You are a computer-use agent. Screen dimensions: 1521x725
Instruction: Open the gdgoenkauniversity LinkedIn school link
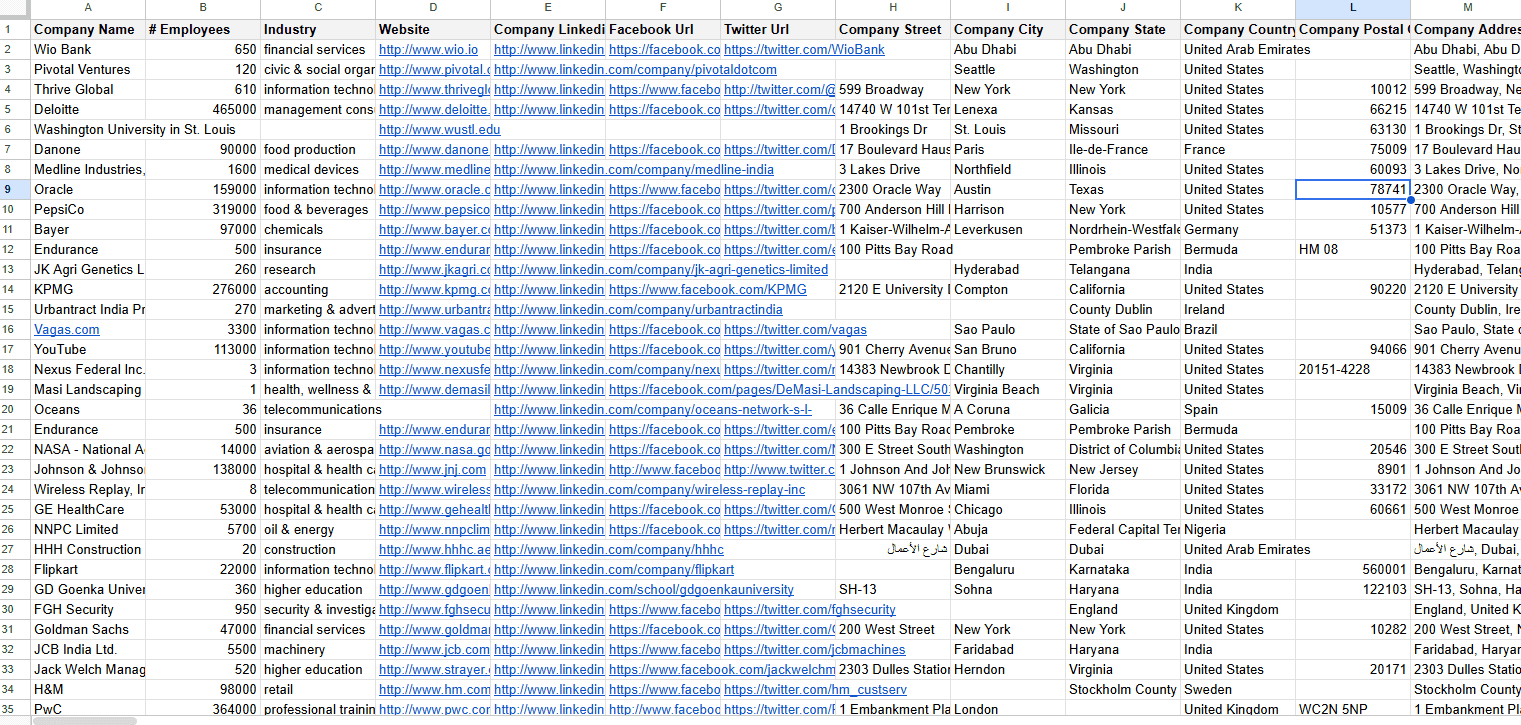644,589
